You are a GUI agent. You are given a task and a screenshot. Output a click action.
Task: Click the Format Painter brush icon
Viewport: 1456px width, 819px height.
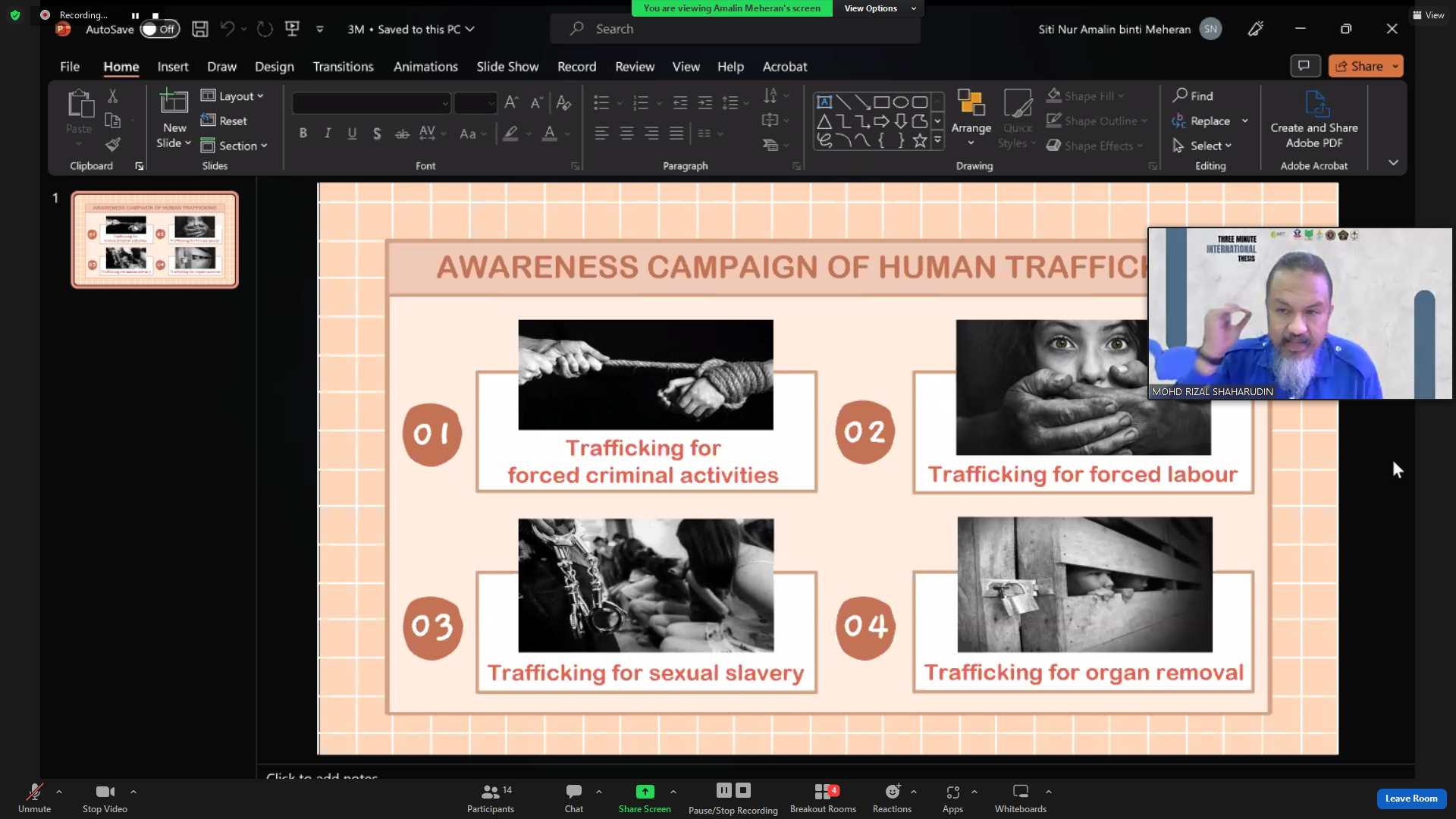point(113,144)
